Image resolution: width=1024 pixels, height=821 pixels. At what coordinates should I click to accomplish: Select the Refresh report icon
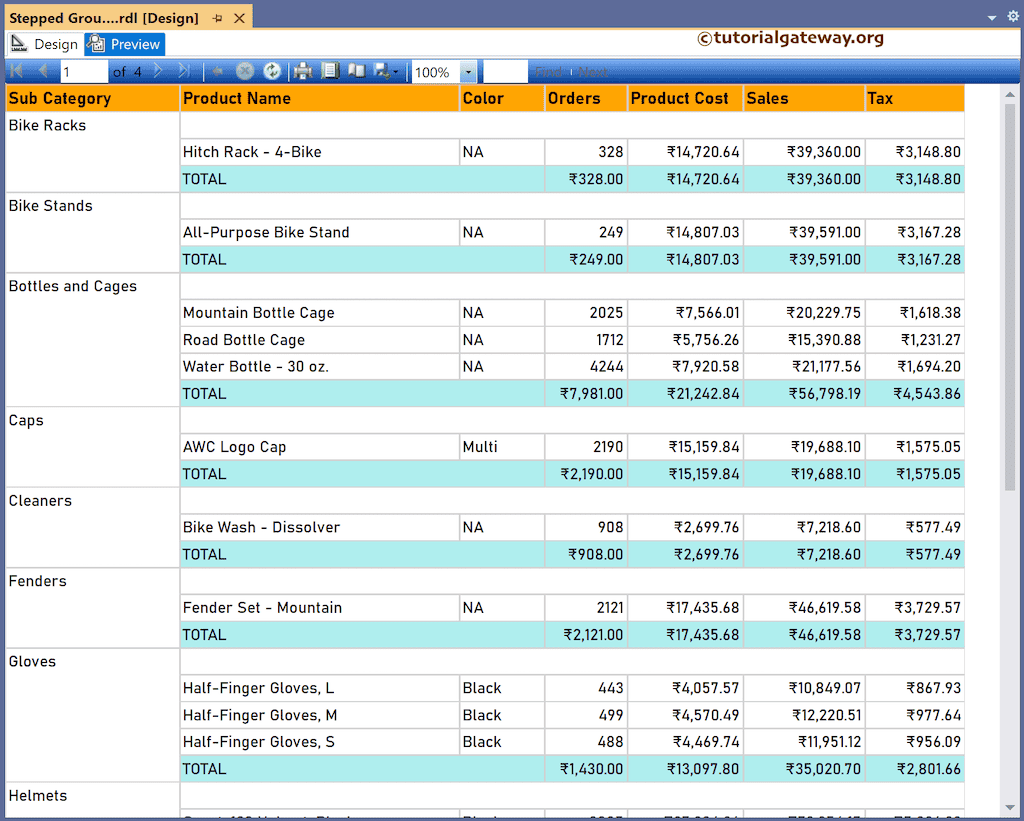[x=272, y=71]
